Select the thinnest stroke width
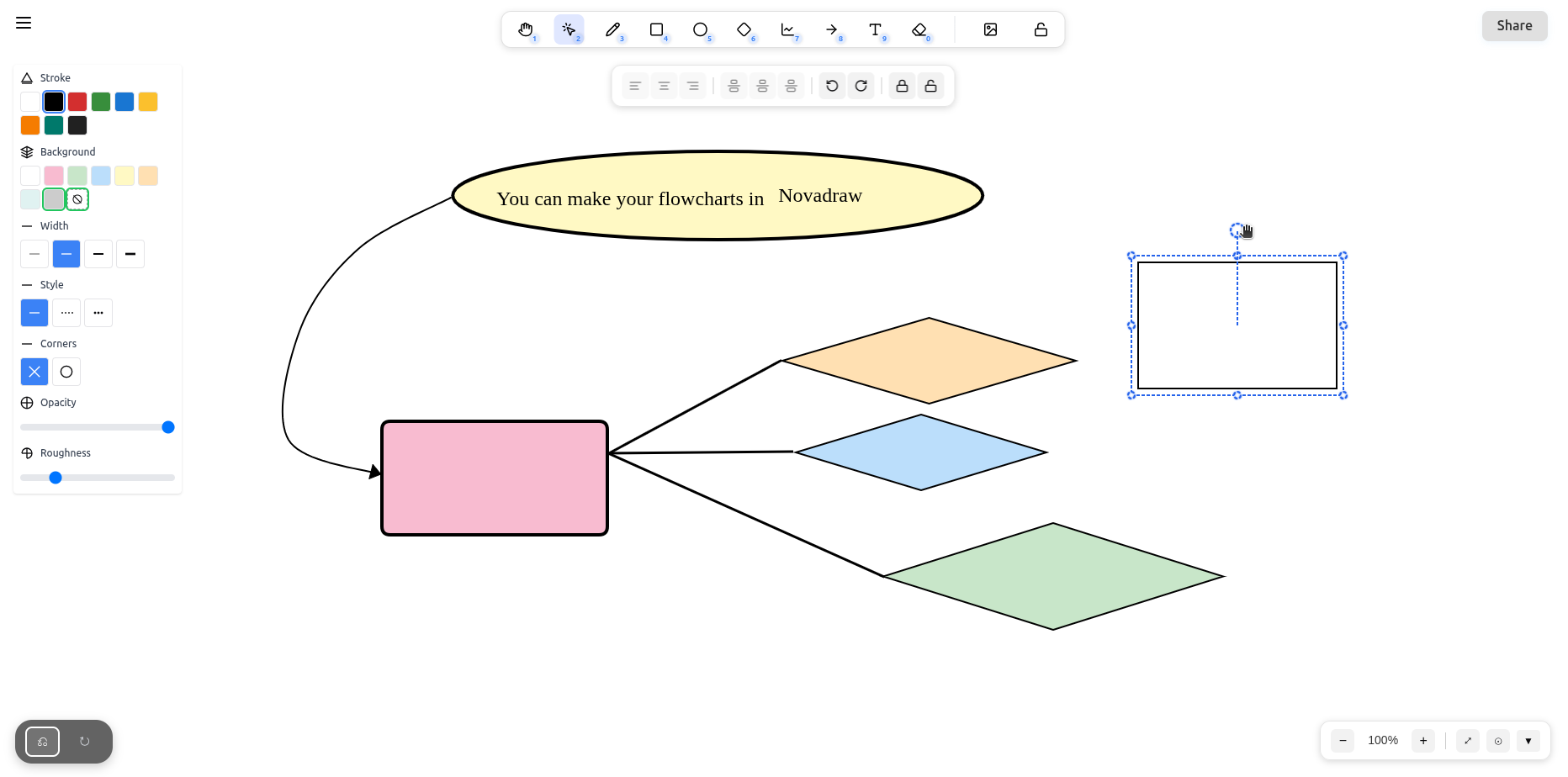The width and height of the screenshot is (1568, 777). (34, 254)
